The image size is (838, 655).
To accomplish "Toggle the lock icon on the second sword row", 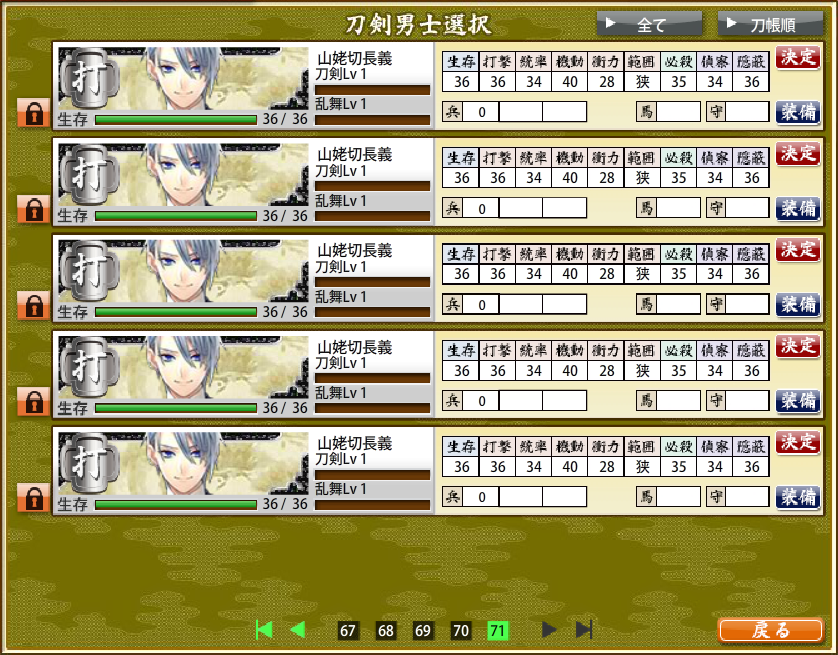I will pyautogui.click(x=34, y=209).
